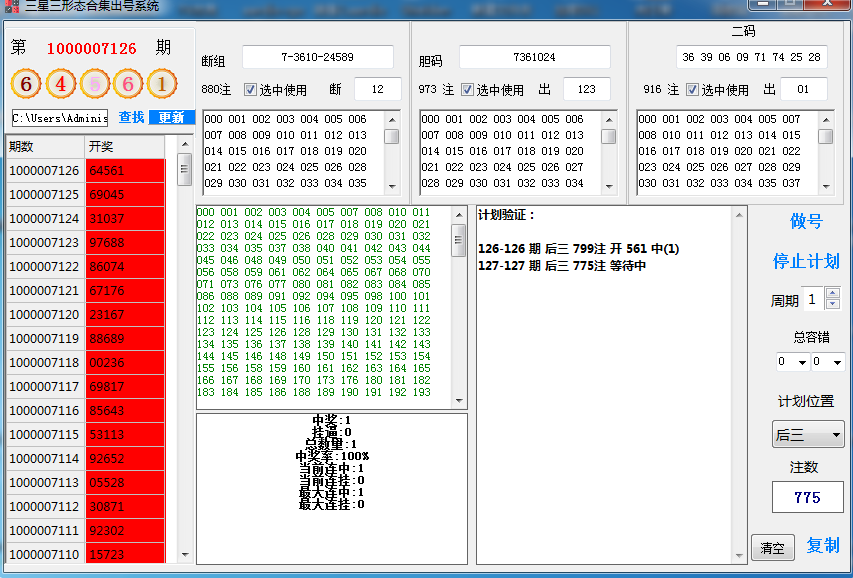Click the scroll-down arrow of the draw history list
The height and width of the screenshot is (578, 853).
click(x=185, y=554)
